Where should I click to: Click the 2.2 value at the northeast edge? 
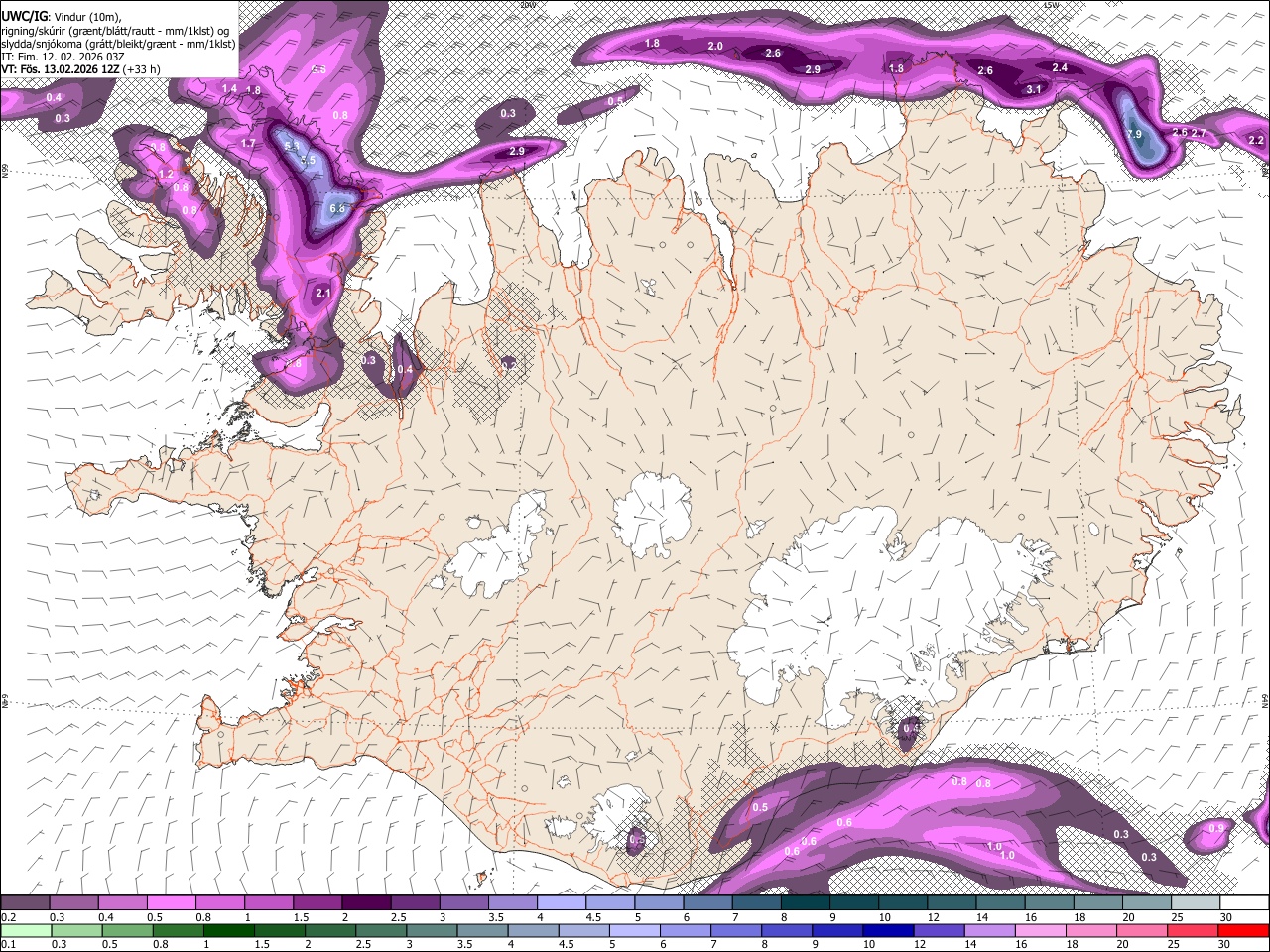tap(1256, 140)
